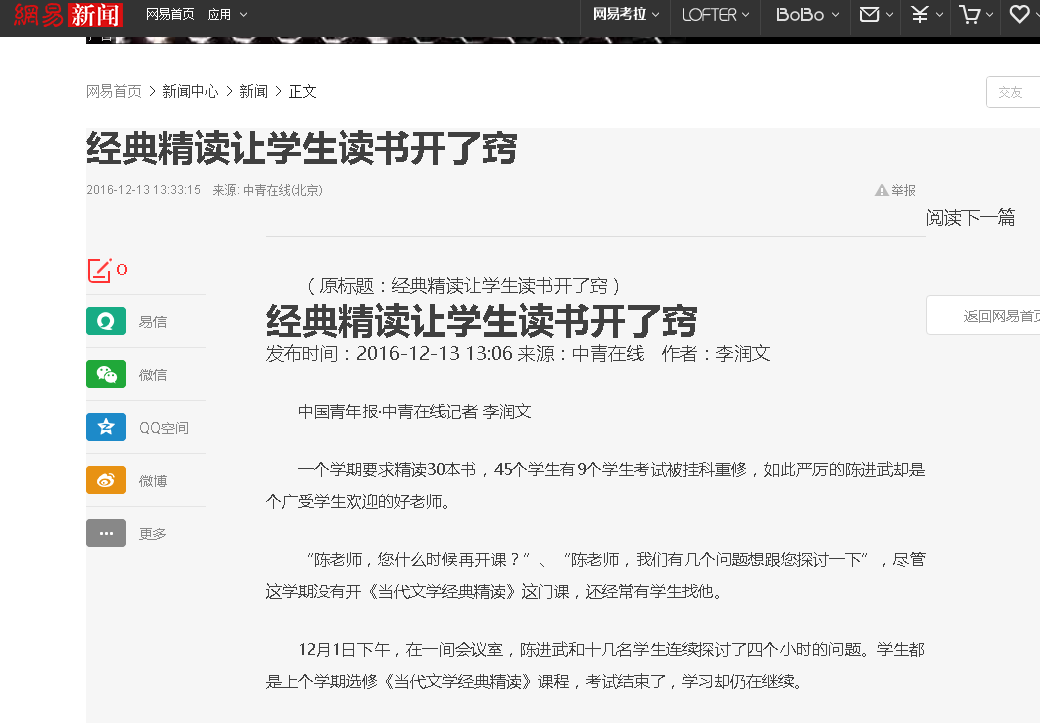1040x723 pixels.
Task: Open the heart favorites menu
Action: pos(1023,15)
